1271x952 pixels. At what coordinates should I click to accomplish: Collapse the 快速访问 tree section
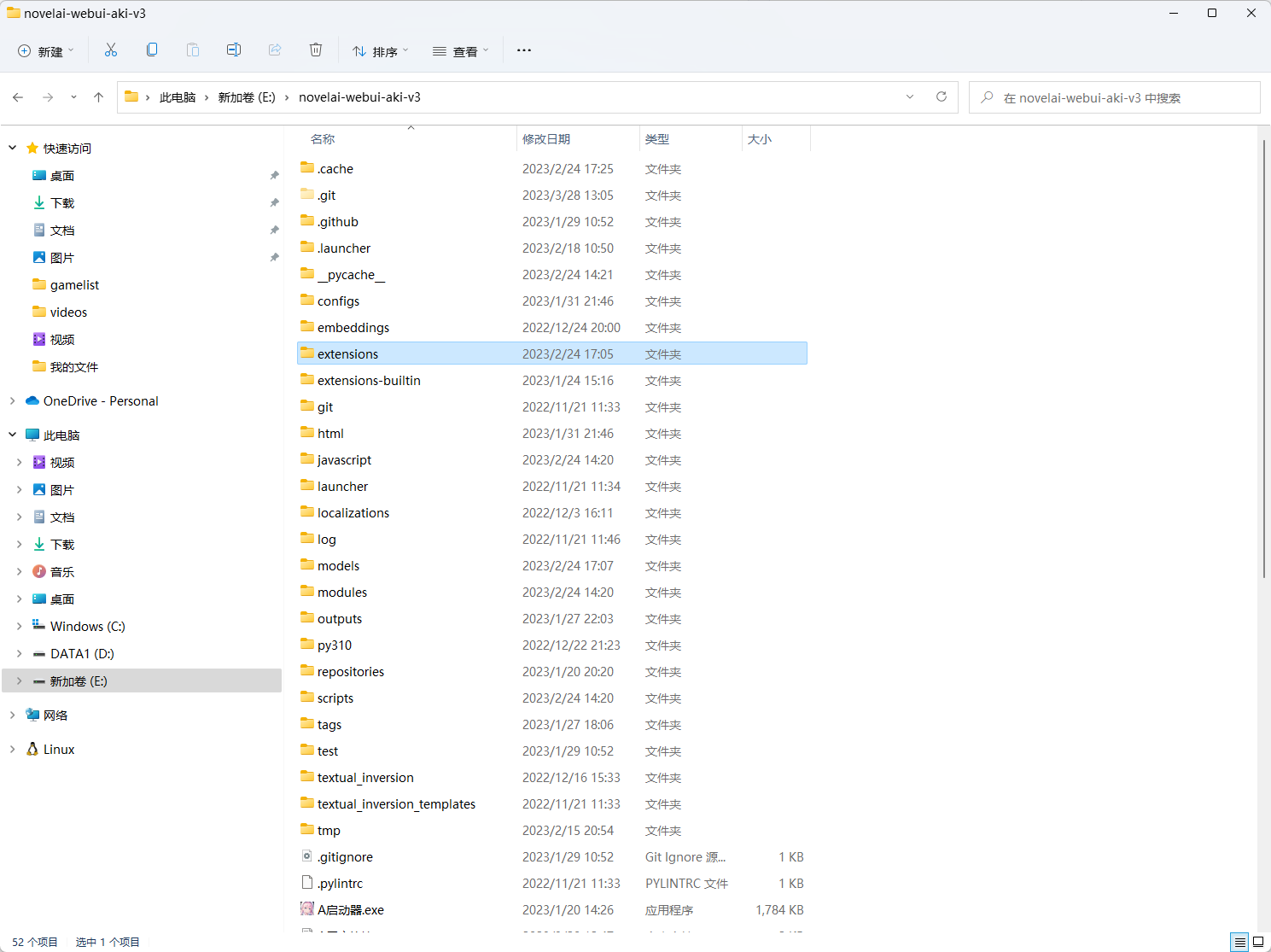[13, 148]
